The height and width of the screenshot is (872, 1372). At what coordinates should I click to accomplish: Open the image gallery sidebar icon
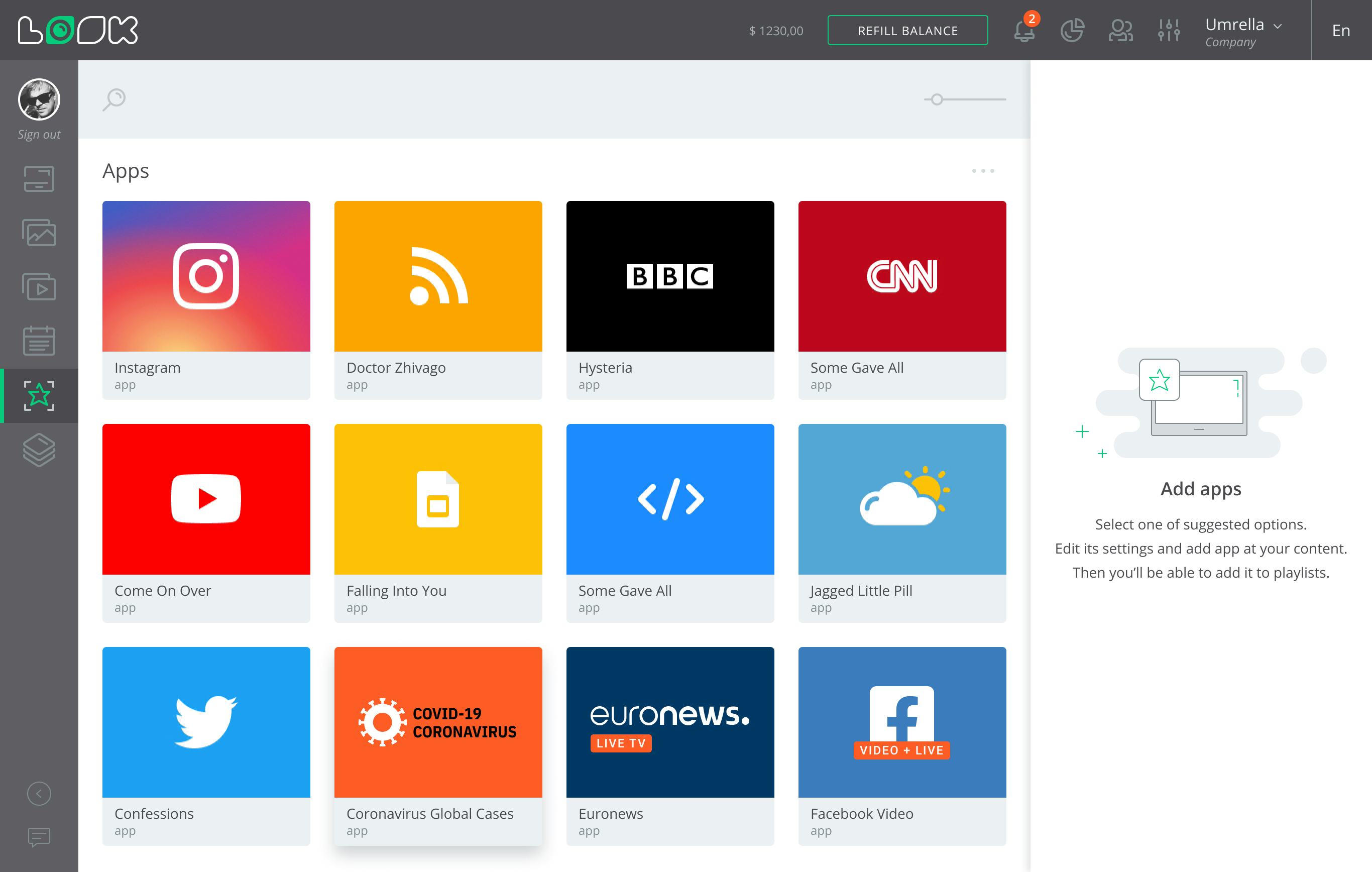[x=39, y=233]
